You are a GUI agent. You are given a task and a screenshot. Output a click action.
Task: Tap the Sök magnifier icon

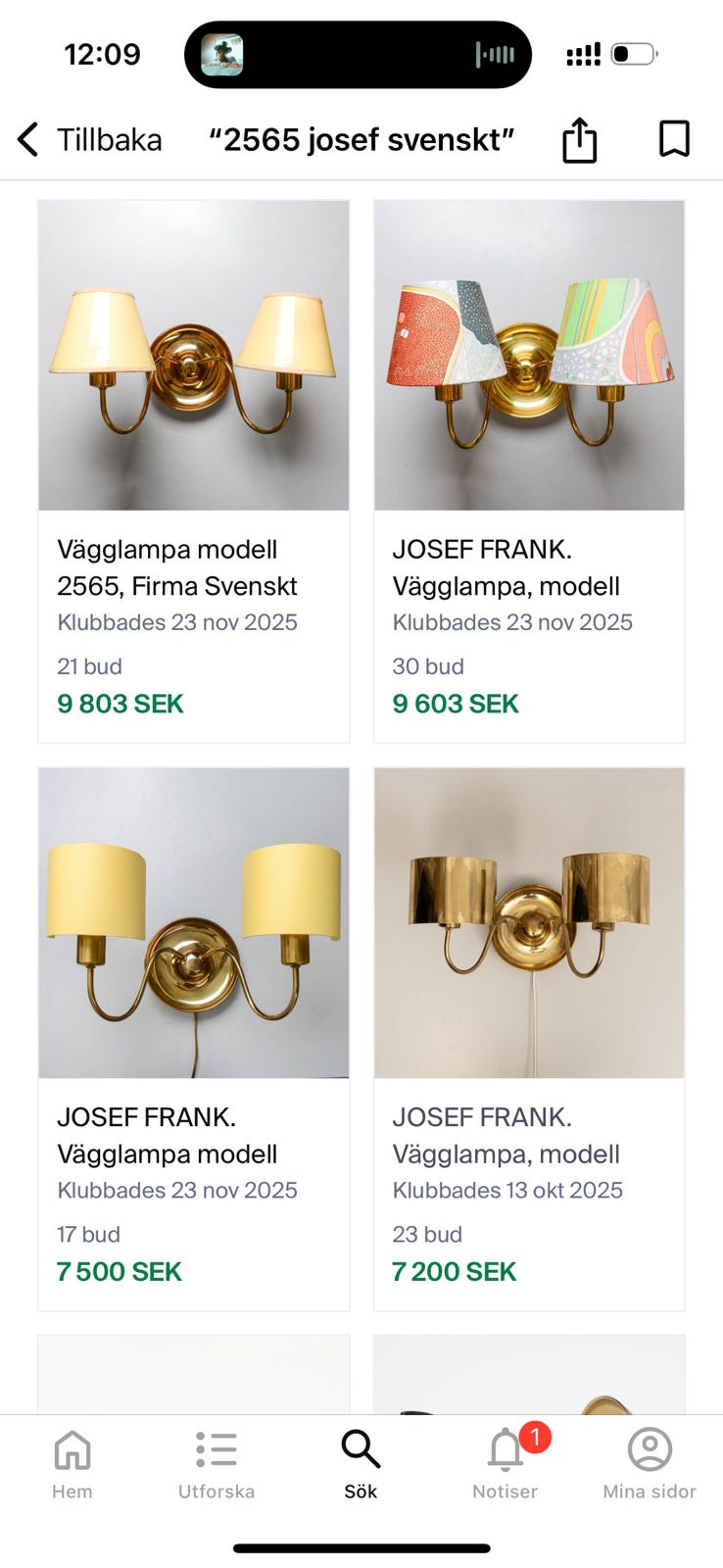[361, 1450]
